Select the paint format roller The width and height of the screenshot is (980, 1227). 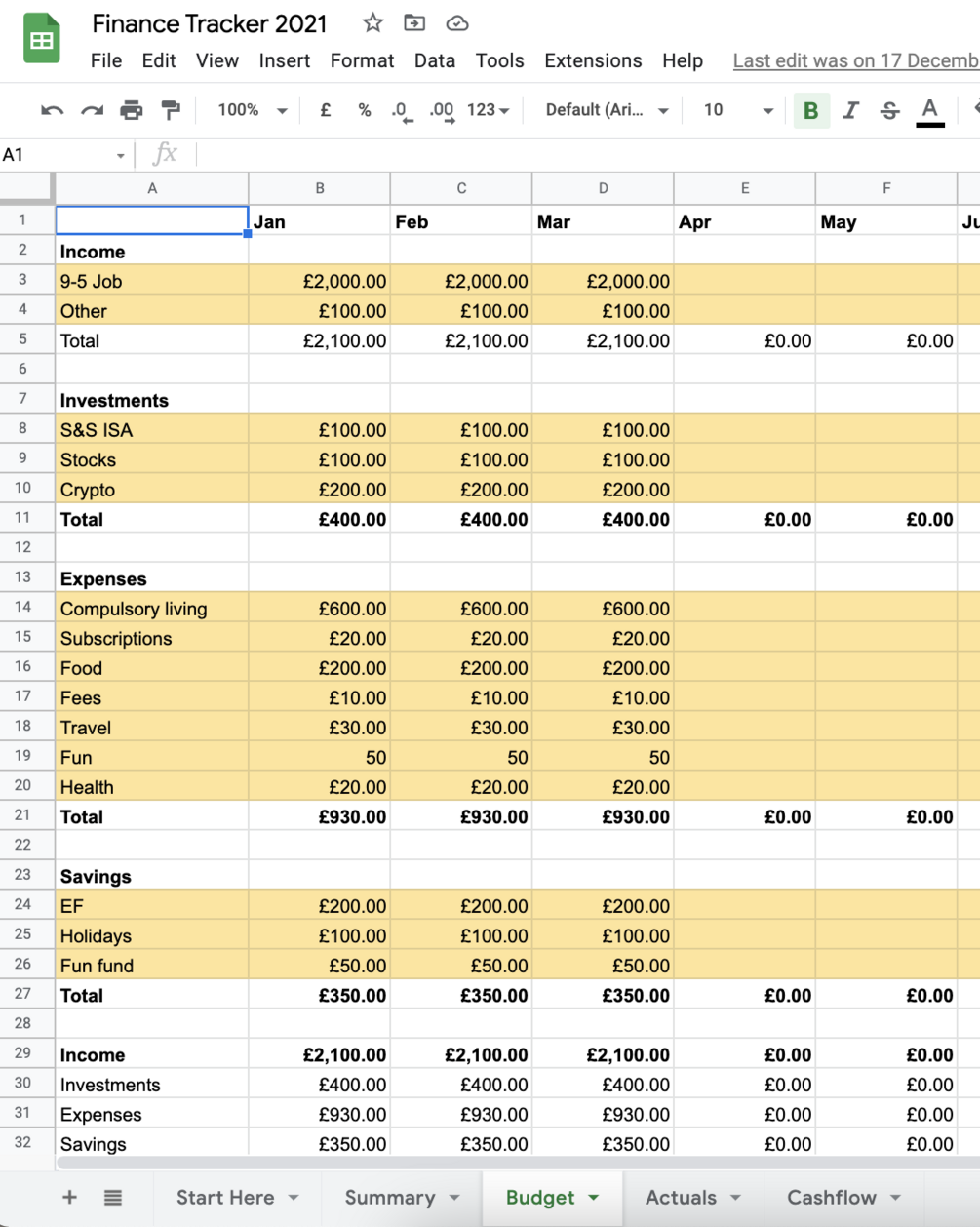click(171, 110)
